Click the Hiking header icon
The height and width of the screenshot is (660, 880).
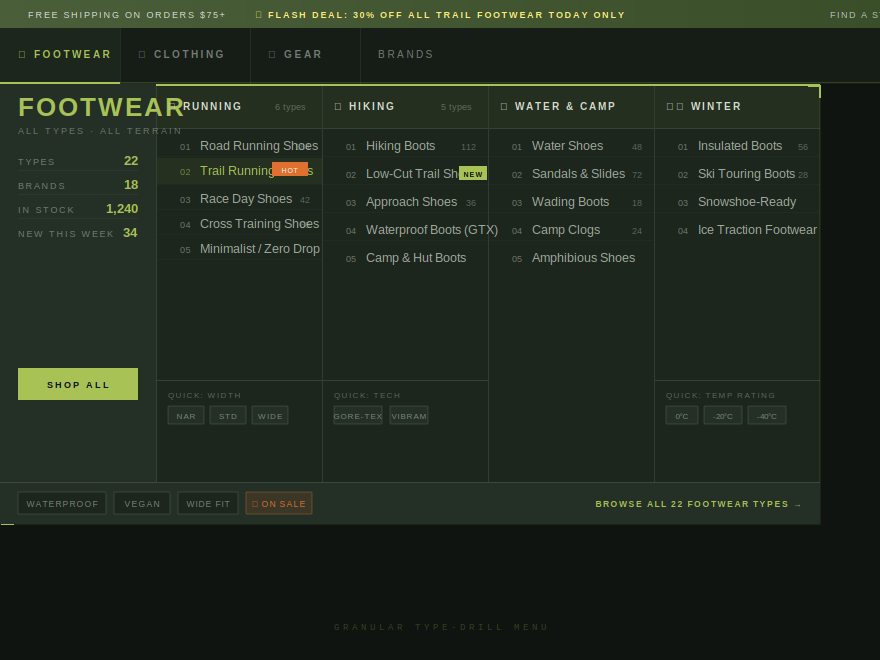(338, 107)
